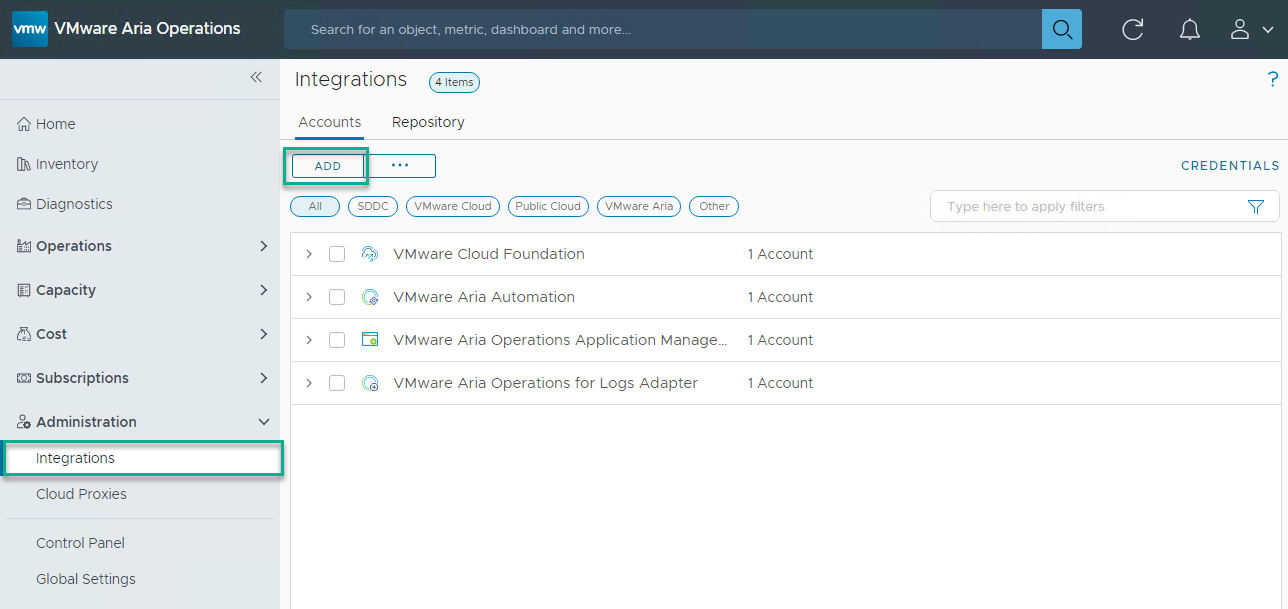Filter accounts using the SDDC pill
1288x609 pixels.
coord(372,206)
